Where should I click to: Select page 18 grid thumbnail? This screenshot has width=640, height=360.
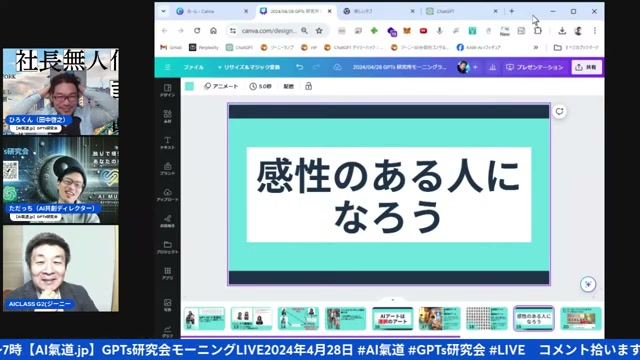click(487, 318)
